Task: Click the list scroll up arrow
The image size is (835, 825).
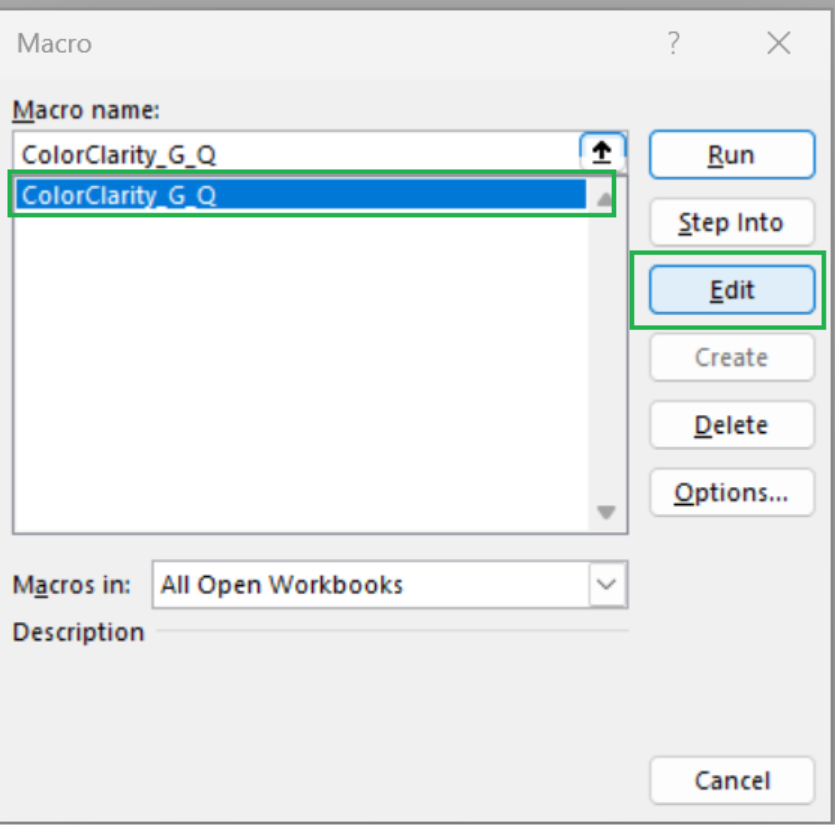Action: (x=605, y=199)
